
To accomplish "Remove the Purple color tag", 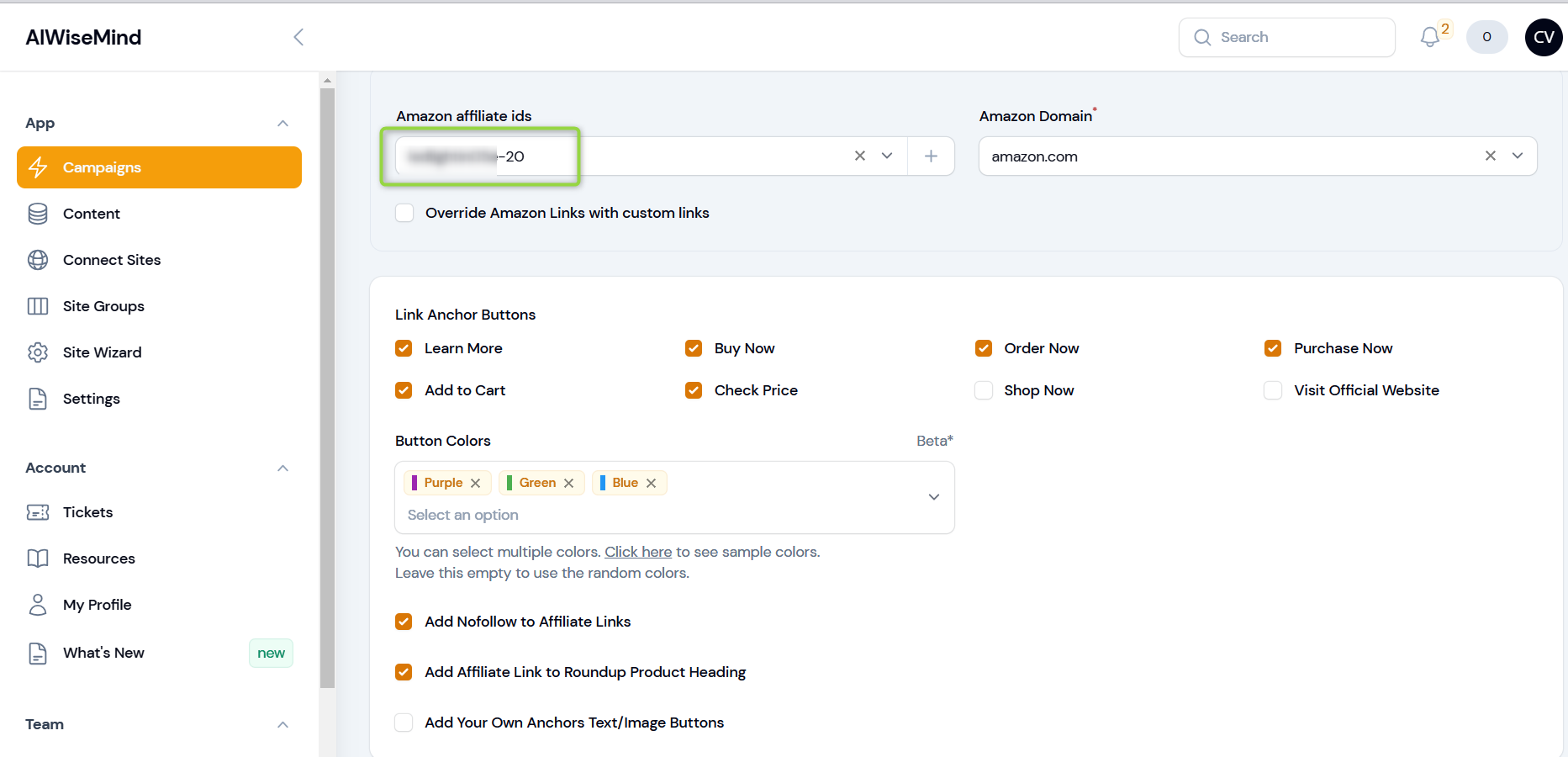I will click(x=476, y=483).
